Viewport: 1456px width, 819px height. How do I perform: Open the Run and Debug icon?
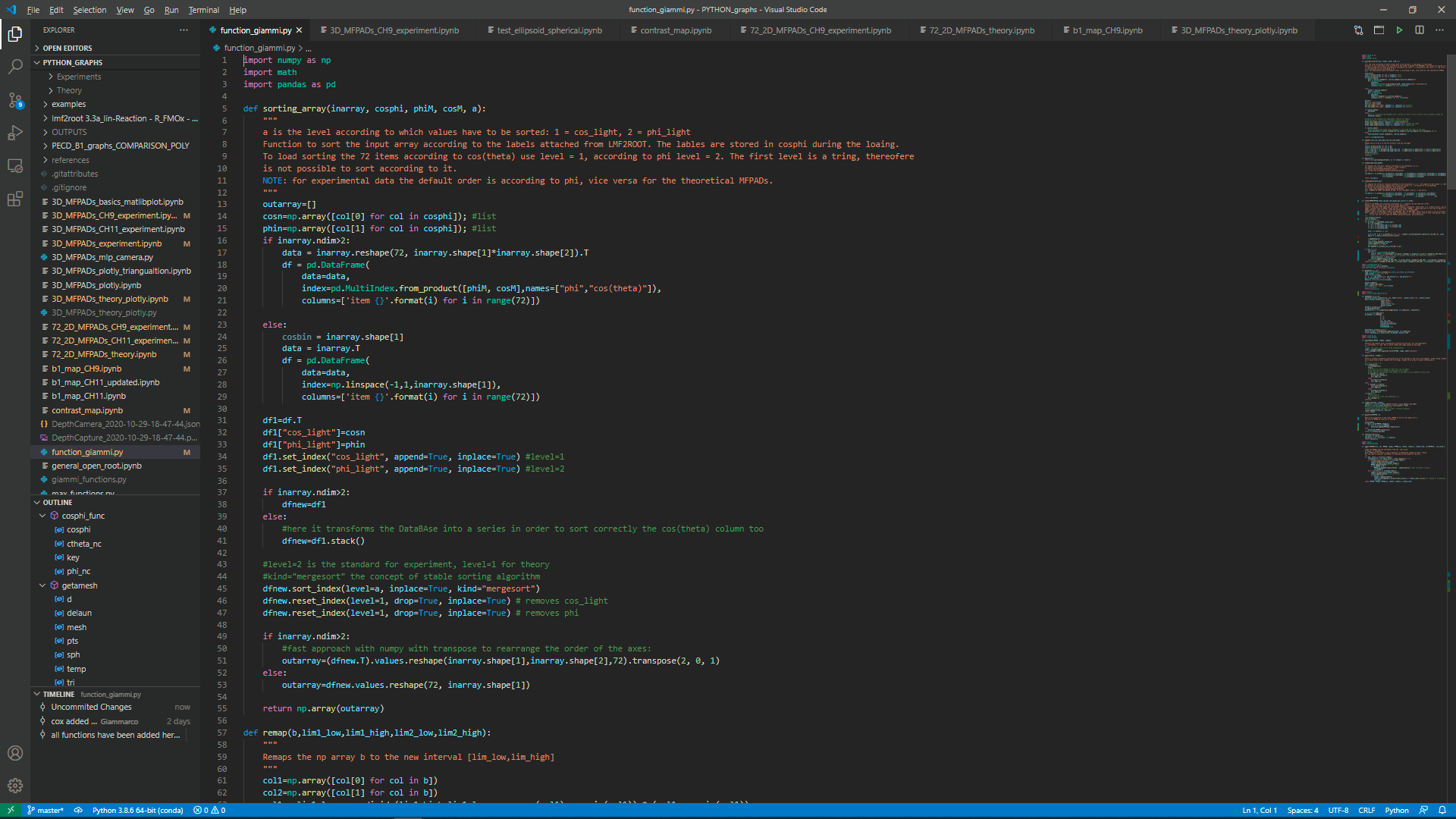pos(15,133)
